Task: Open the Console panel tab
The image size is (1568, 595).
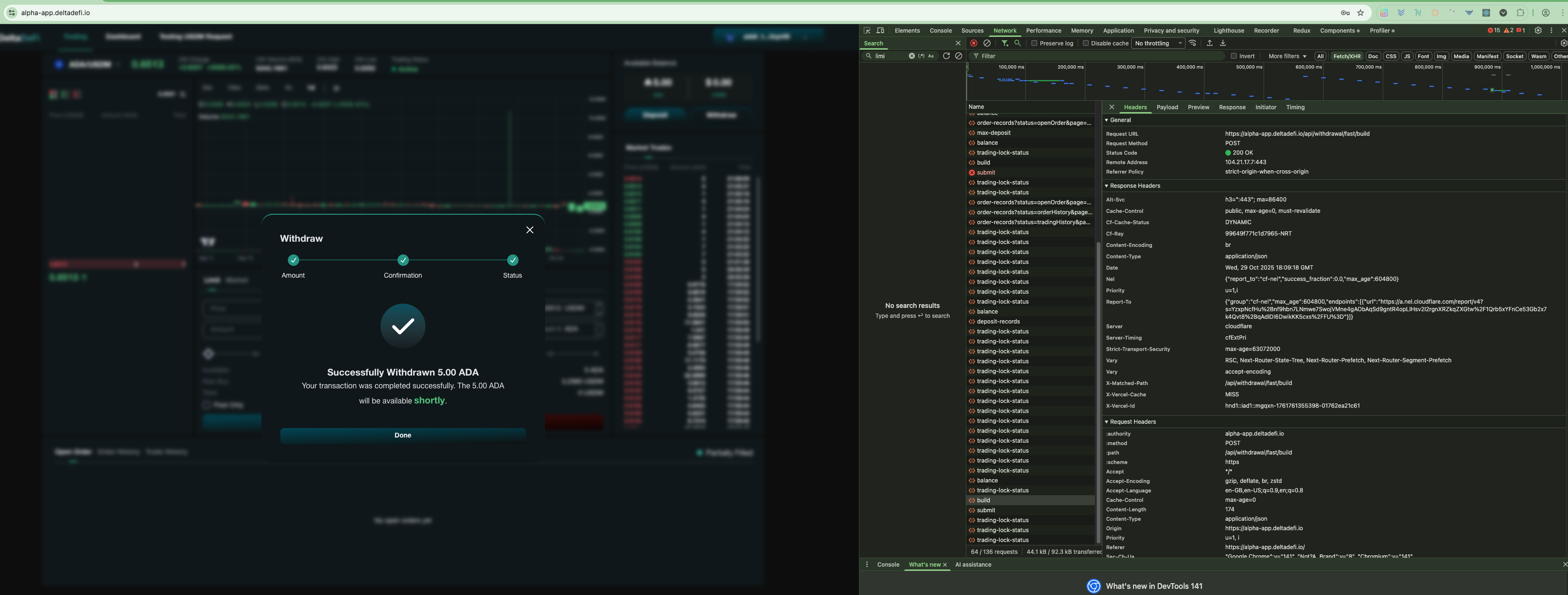Action: click(940, 30)
